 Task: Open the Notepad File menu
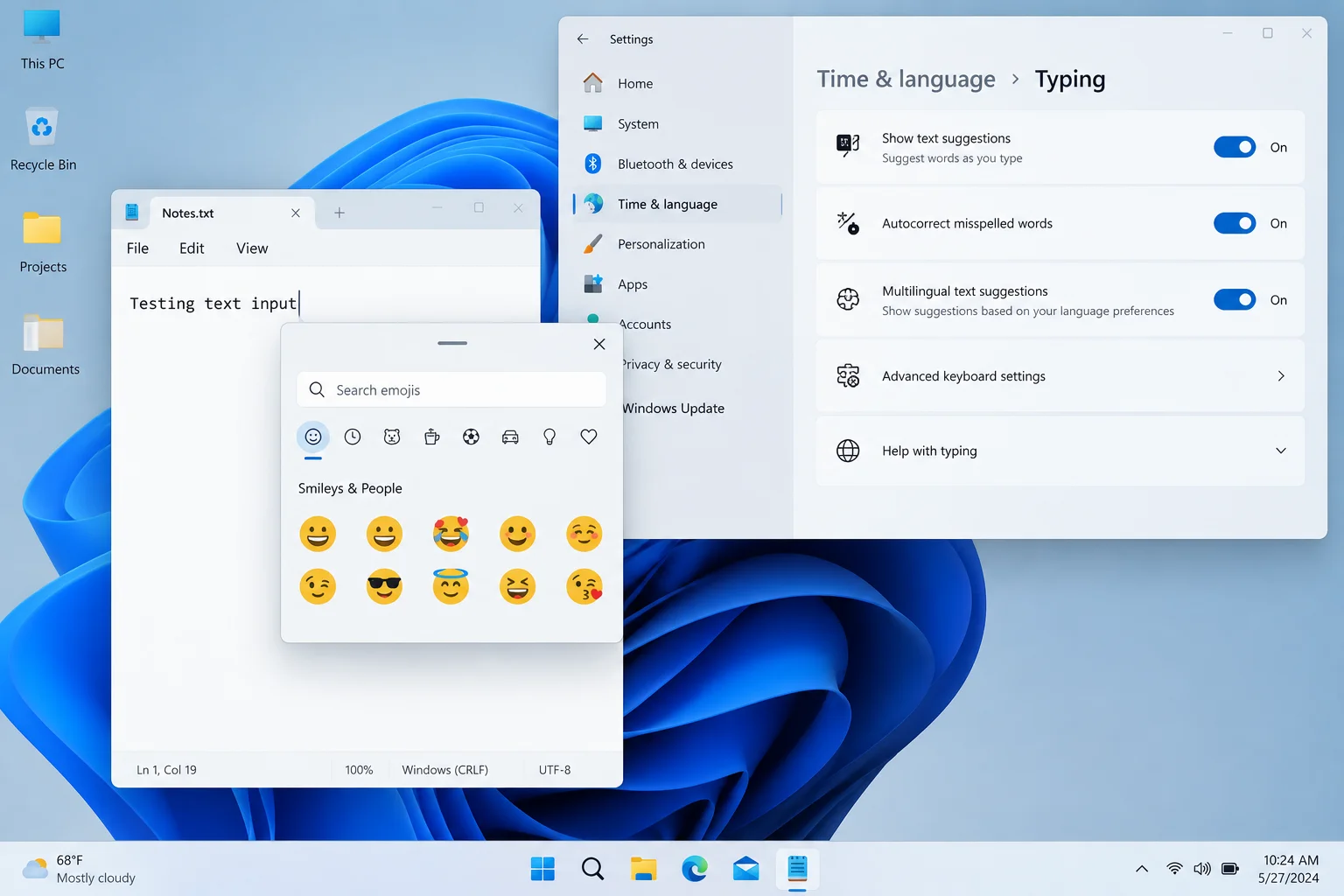[137, 248]
